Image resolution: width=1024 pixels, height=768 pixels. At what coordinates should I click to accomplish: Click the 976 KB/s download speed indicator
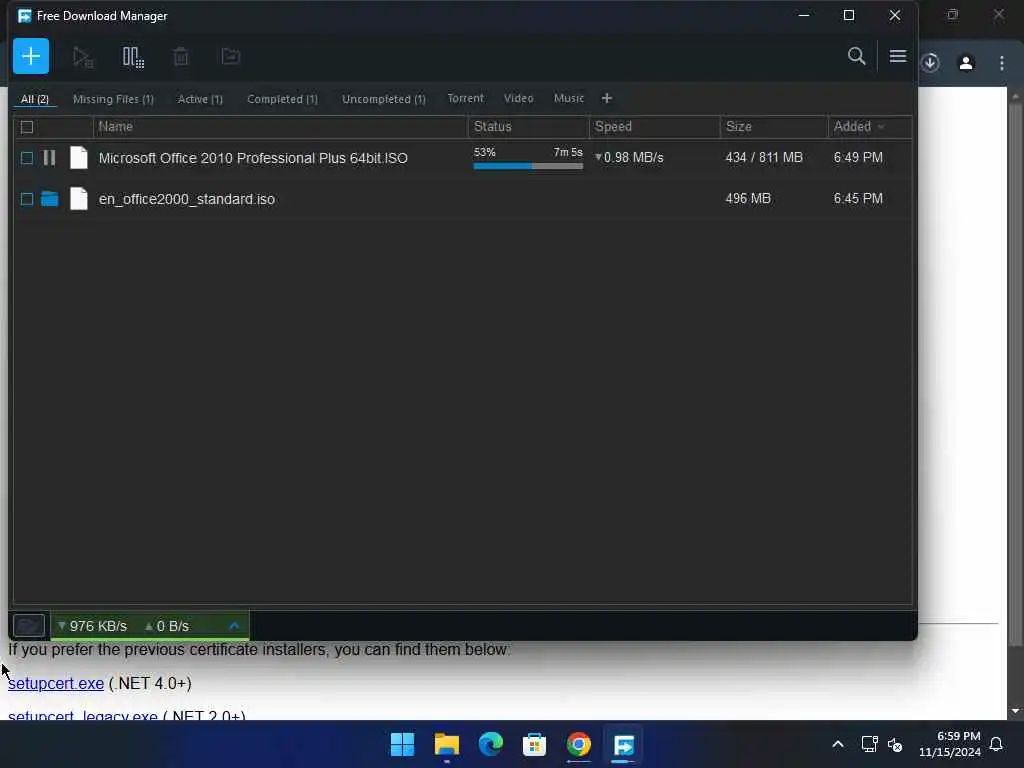(92, 626)
